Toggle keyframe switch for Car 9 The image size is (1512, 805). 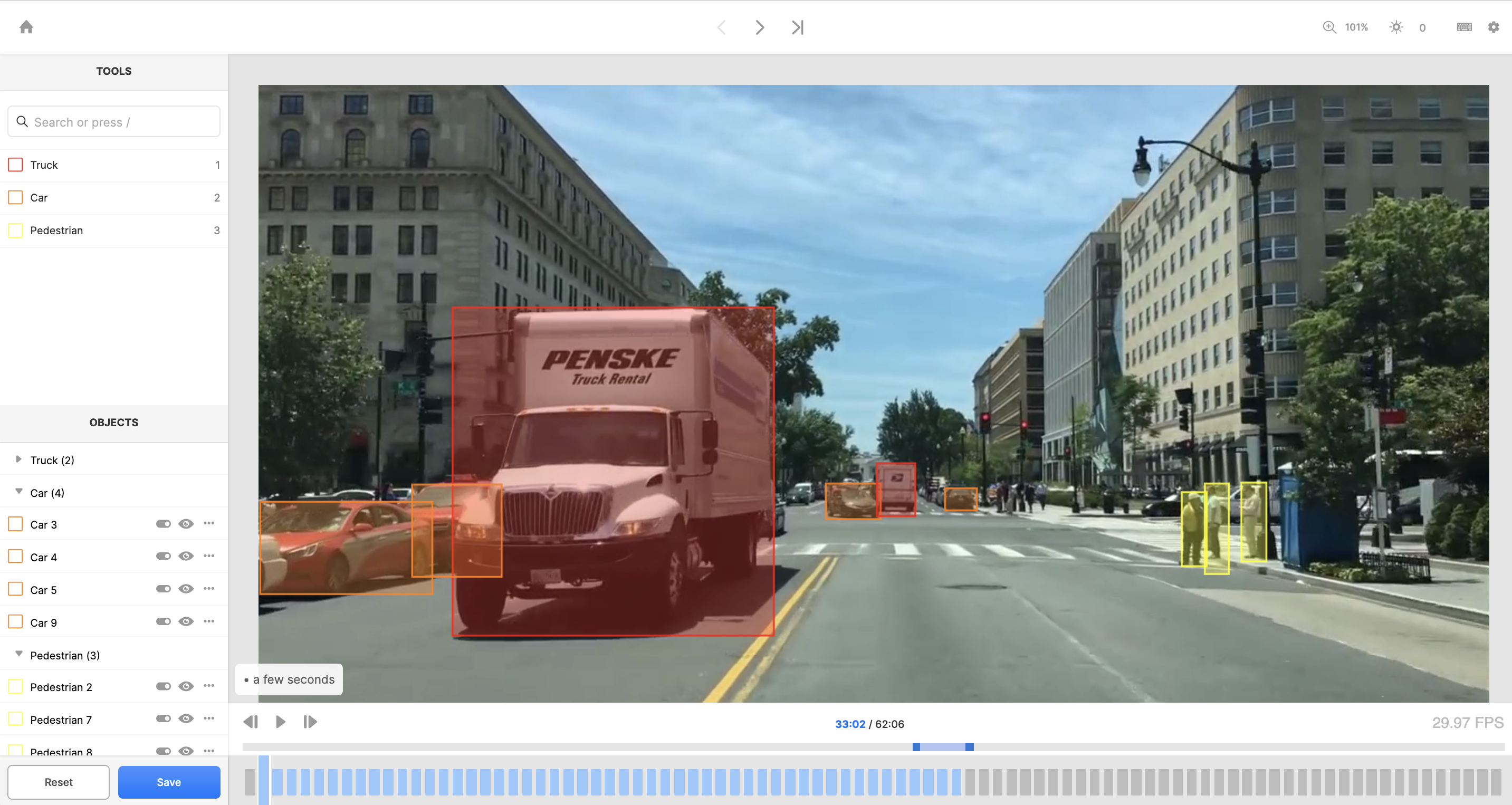[x=163, y=622]
